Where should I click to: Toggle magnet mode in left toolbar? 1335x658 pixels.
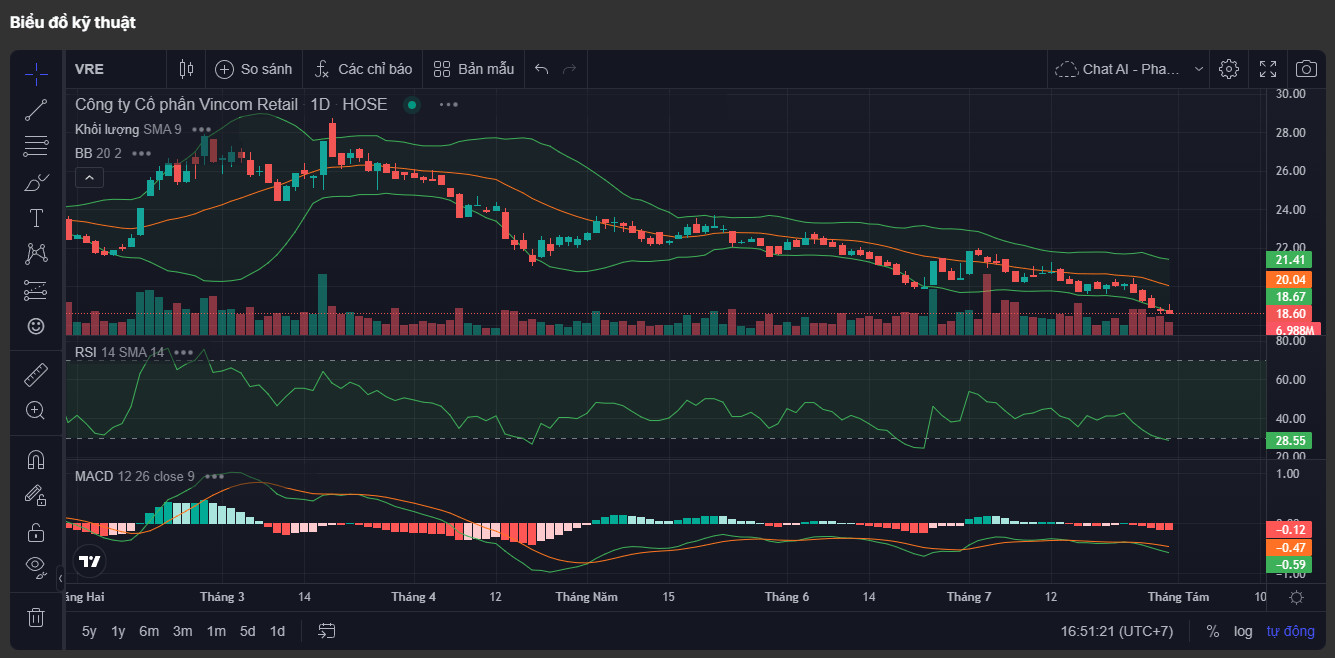click(36, 459)
